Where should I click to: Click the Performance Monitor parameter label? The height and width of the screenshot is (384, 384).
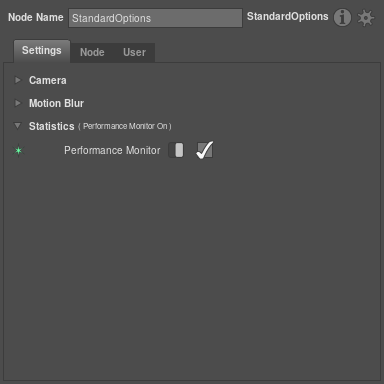pyautogui.click(x=112, y=150)
